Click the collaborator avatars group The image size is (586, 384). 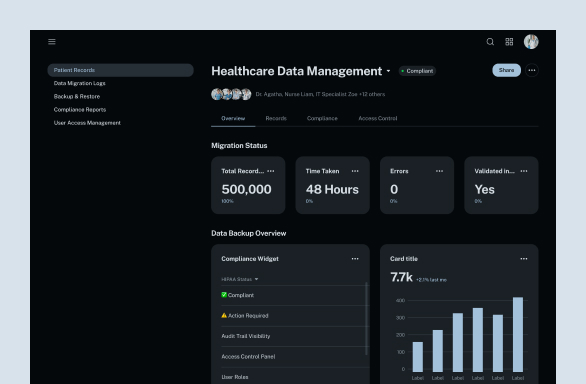pyautogui.click(x=231, y=94)
